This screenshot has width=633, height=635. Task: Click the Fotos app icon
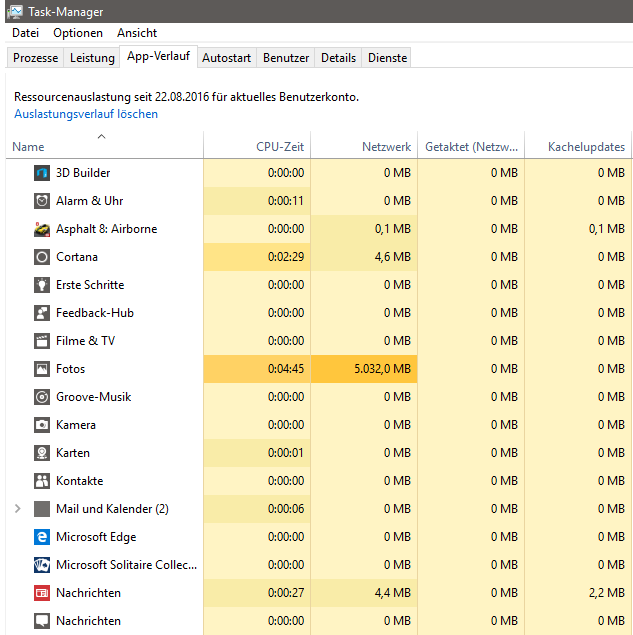pyautogui.click(x=42, y=369)
